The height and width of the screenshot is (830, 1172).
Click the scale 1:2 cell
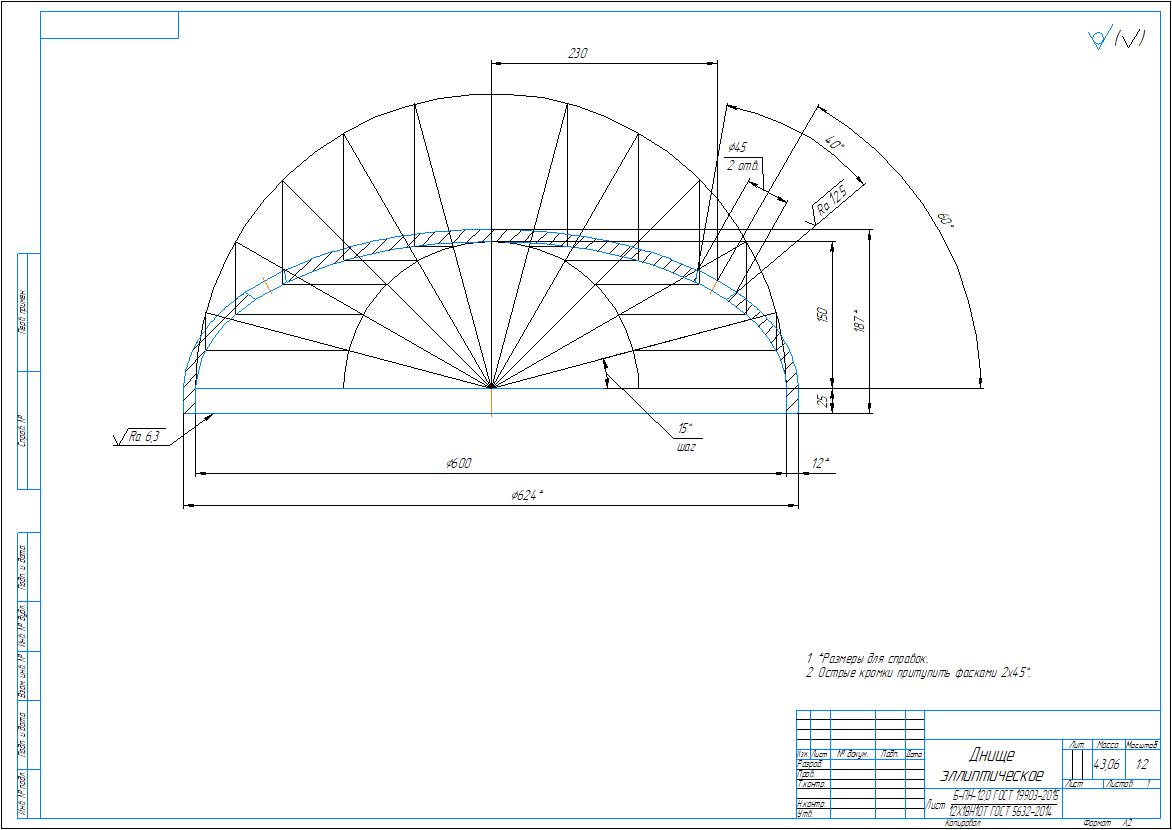point(1143,764)
